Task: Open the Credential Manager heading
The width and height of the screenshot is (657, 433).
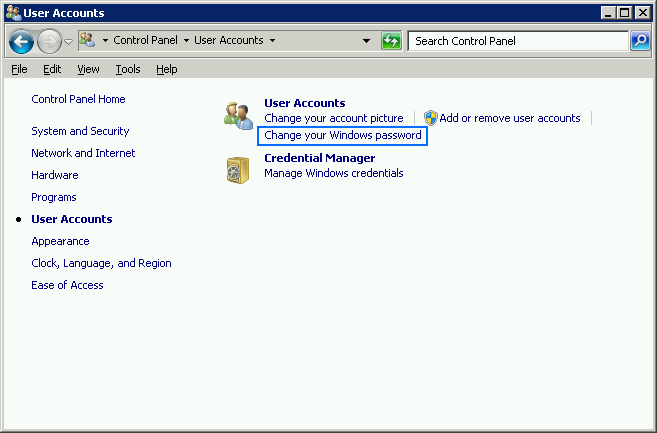Action: (x=320, y=158)
